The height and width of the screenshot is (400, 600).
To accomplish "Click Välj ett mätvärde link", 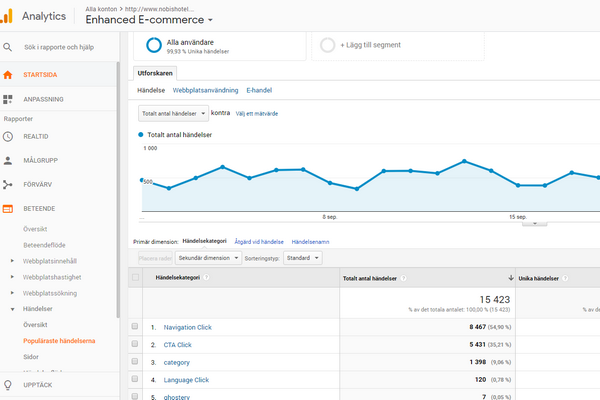I will [257, 114].
